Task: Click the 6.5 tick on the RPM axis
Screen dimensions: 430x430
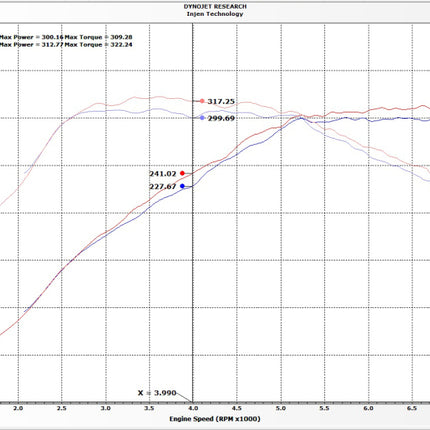Action: point(412,409)
